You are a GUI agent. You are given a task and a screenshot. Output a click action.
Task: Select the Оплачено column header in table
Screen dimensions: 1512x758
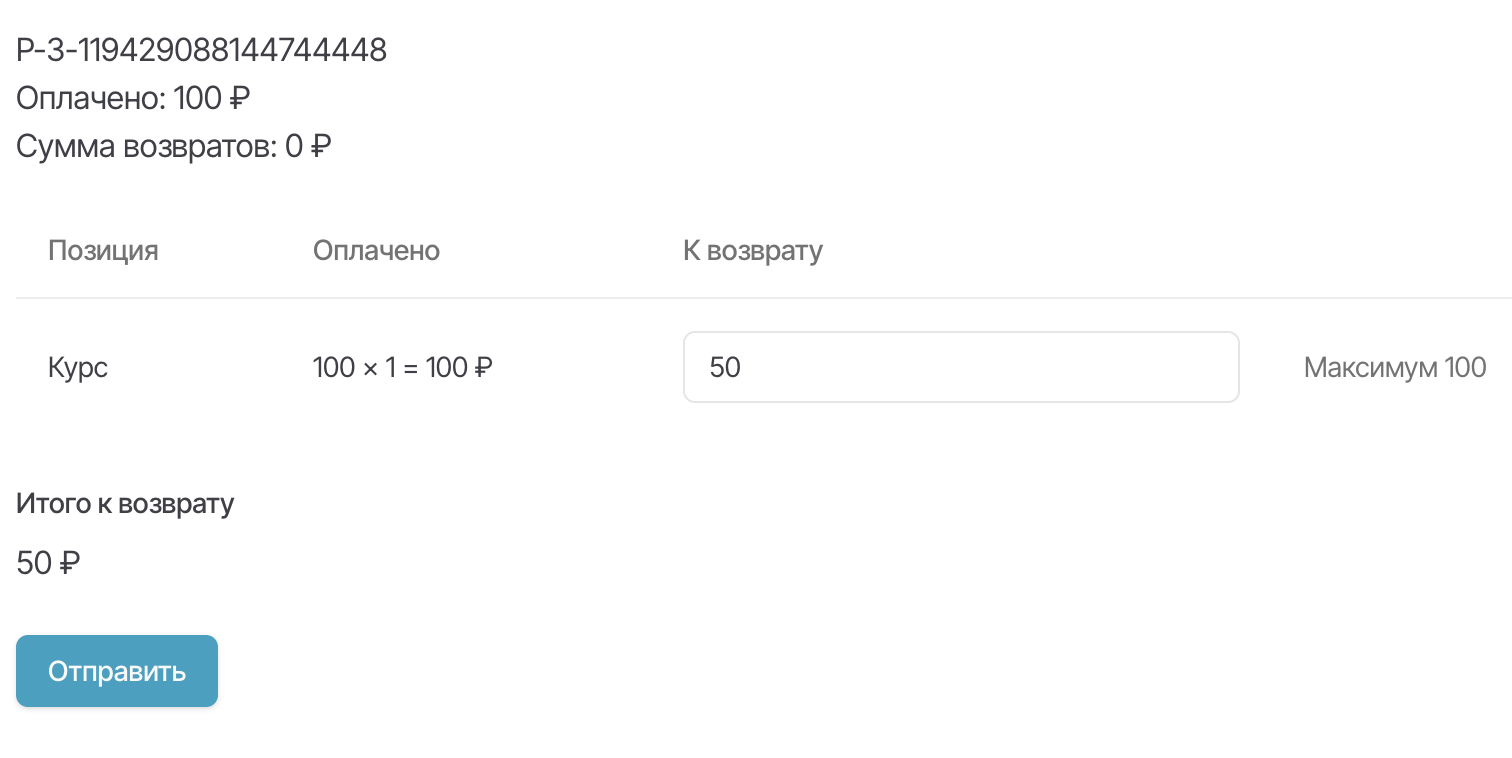click(x=376, y=250)
